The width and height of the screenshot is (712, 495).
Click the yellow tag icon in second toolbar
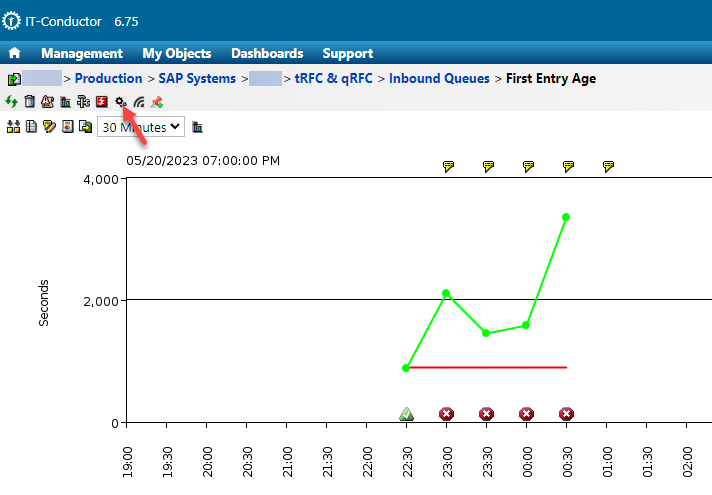49,127
